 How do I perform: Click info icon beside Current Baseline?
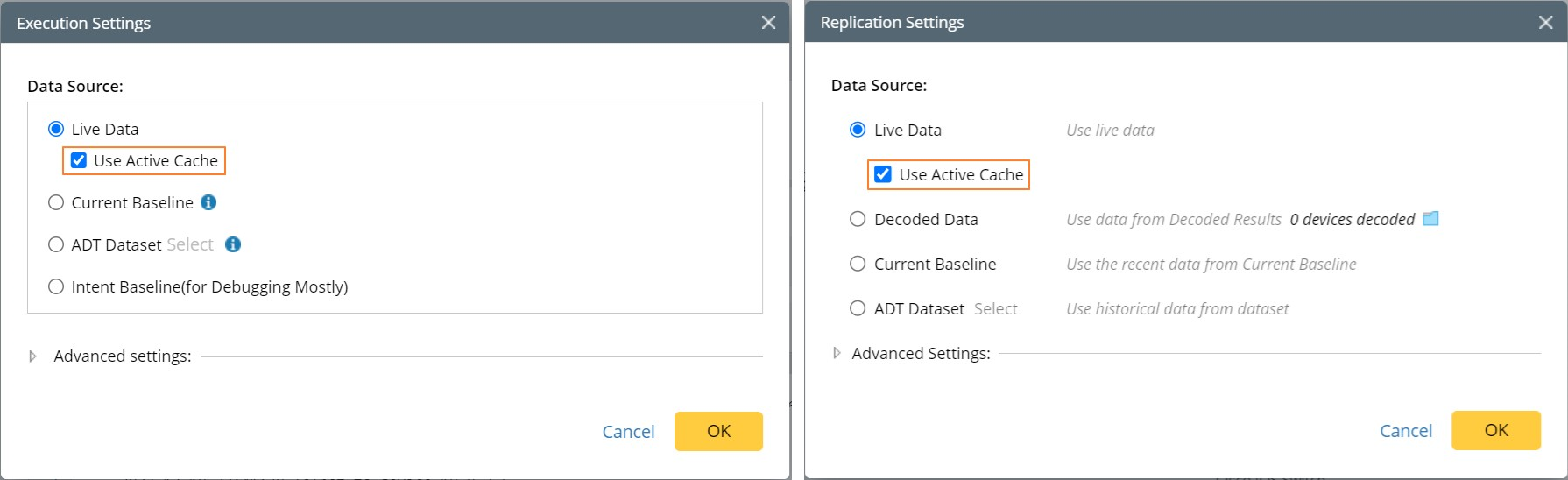coord(208,202)
